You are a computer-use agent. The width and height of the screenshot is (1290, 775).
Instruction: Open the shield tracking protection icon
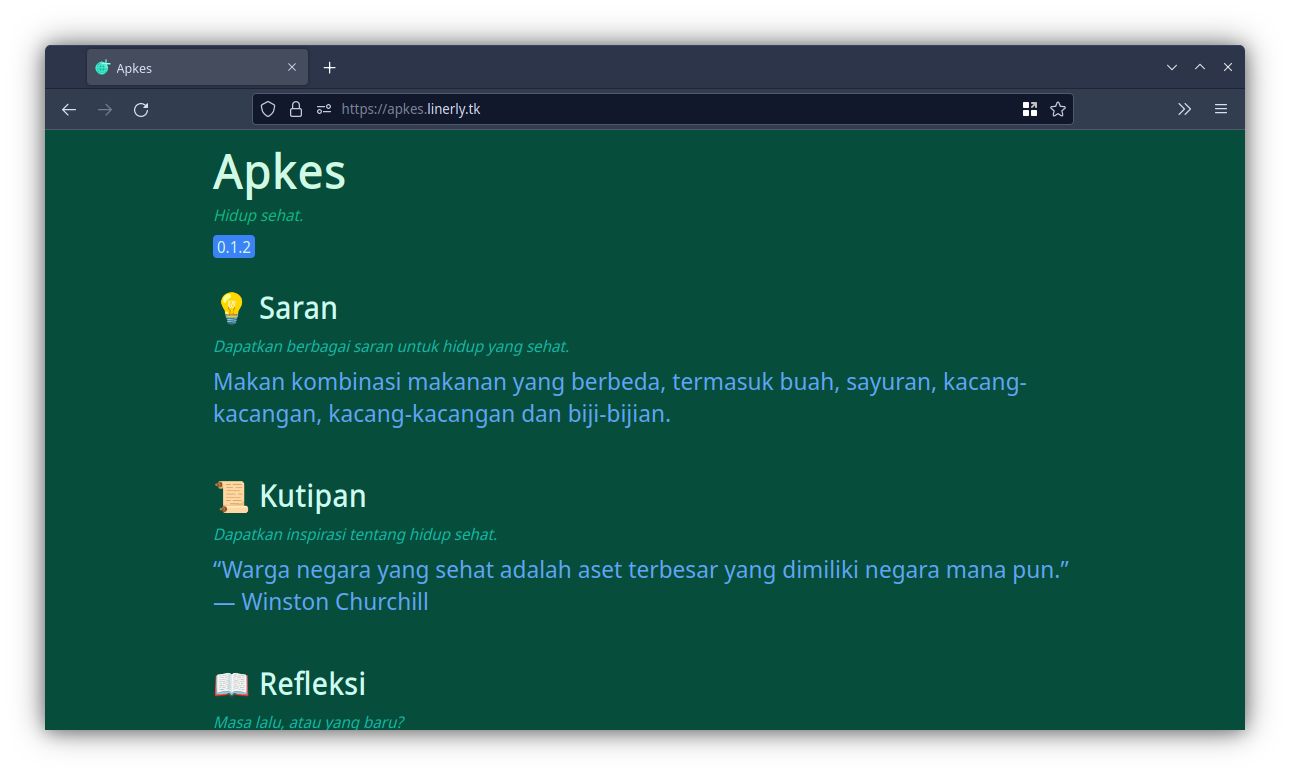(x=268, y=109)
